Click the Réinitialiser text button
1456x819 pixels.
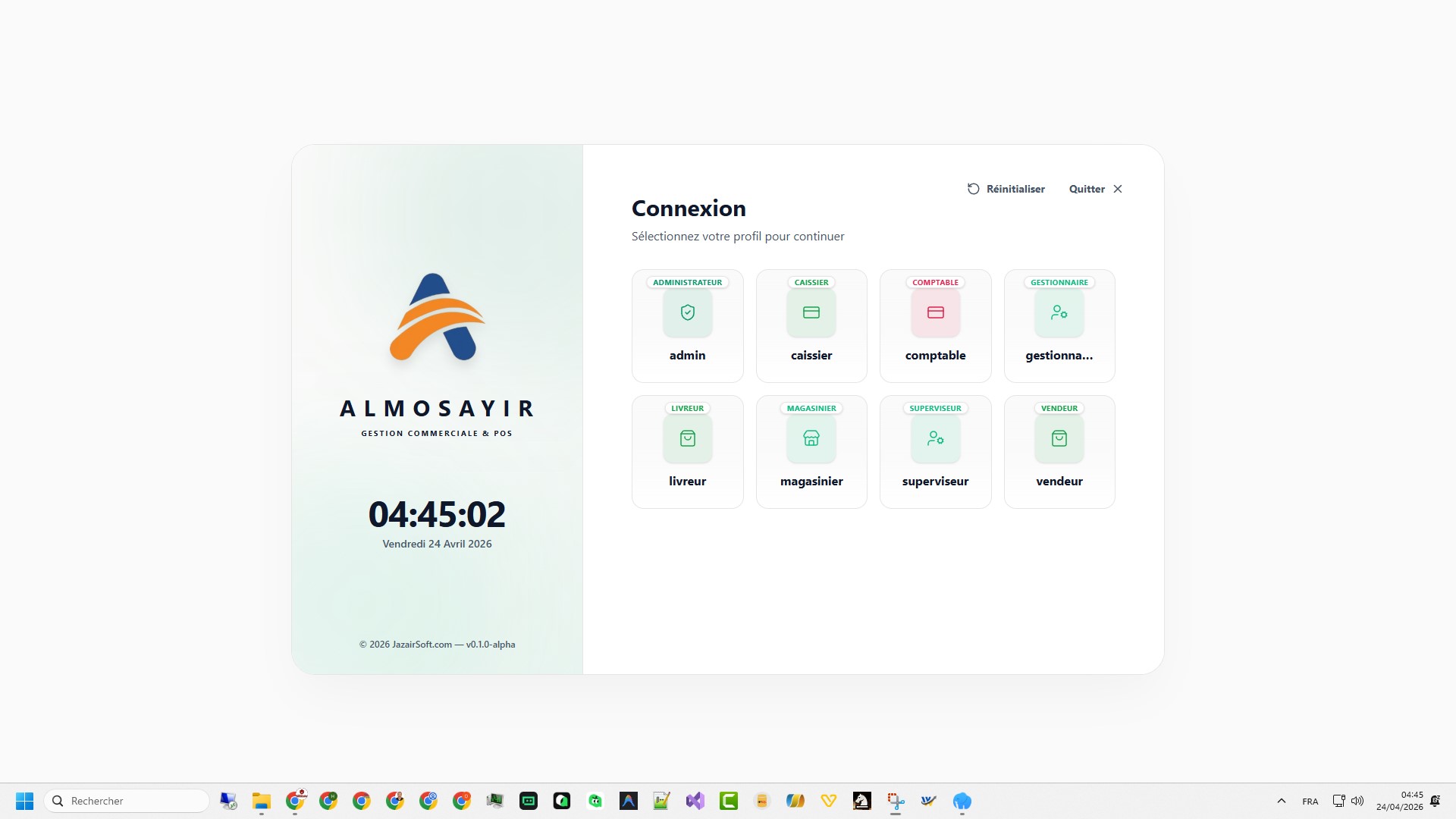click(x=1015, y=189)
